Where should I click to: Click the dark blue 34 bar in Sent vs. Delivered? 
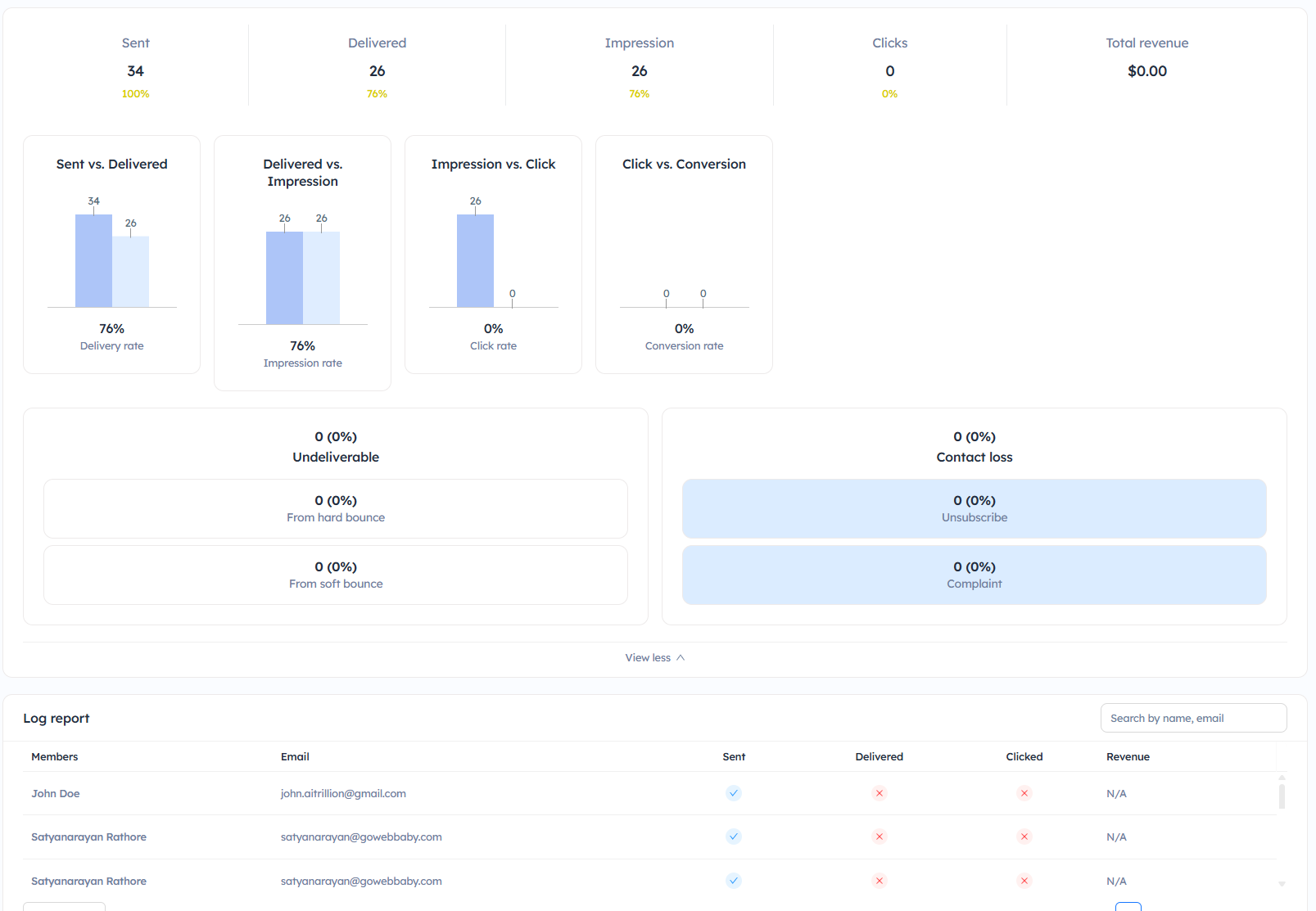pyautogui.click(x=93, y=262)
